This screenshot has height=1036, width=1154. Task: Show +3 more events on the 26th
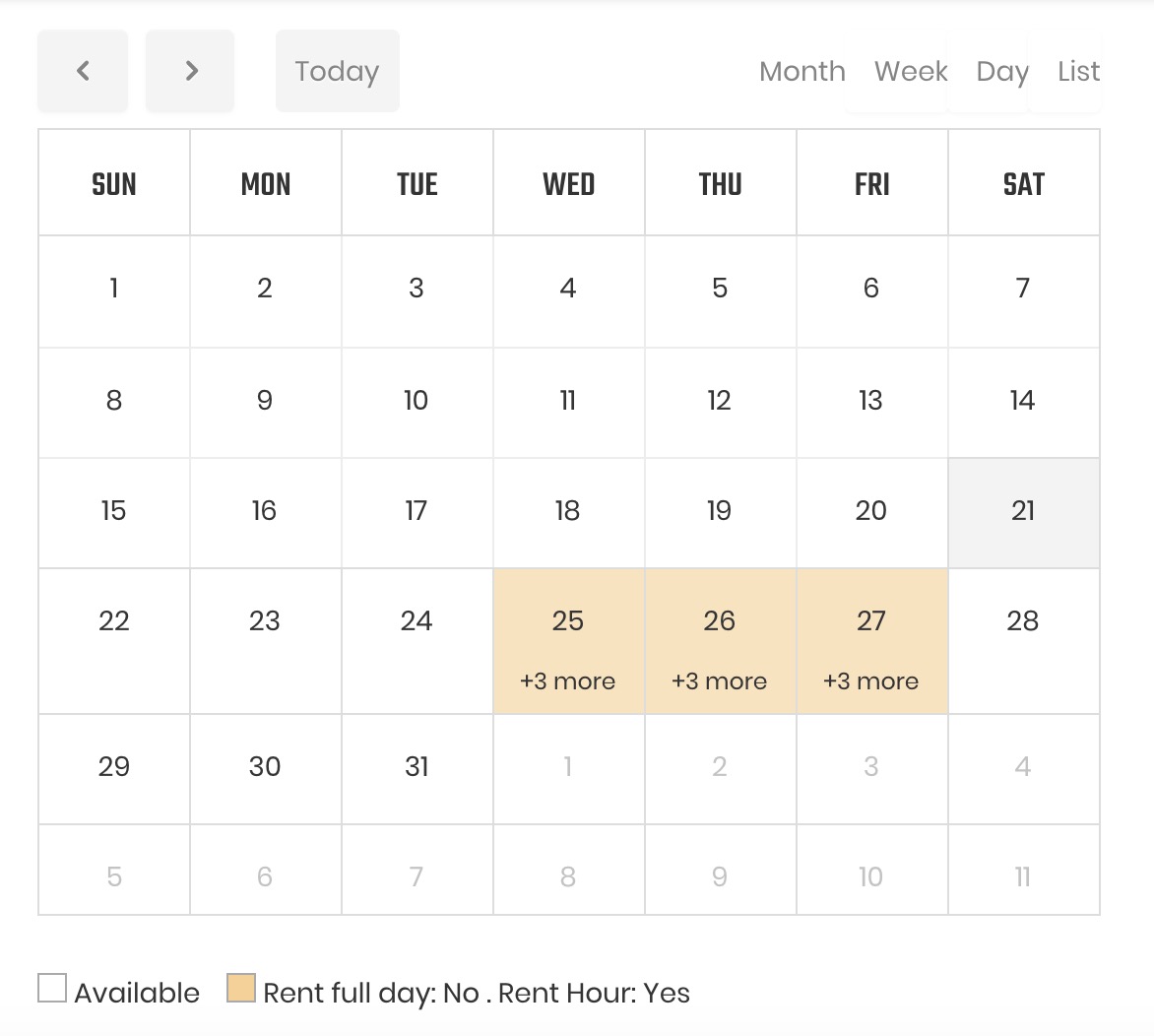coord(720,680)
